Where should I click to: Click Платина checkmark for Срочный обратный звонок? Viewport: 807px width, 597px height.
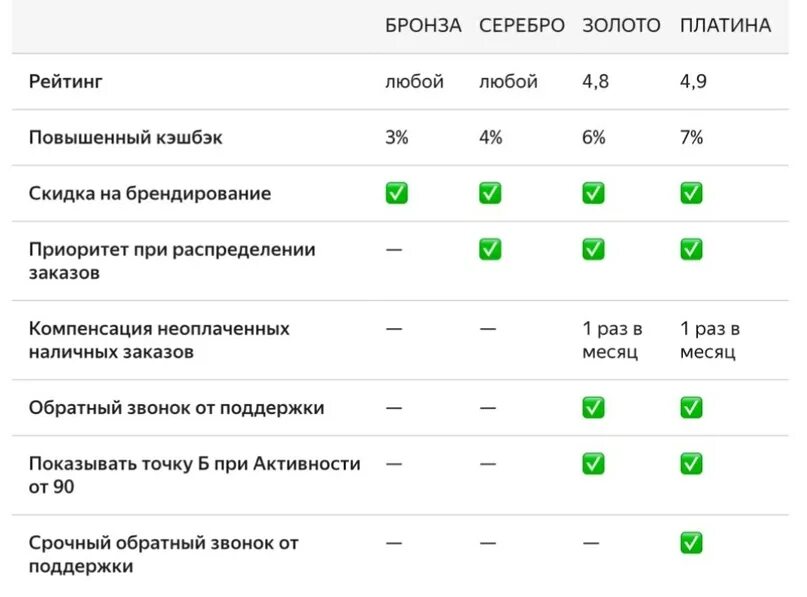pos(691,543)
